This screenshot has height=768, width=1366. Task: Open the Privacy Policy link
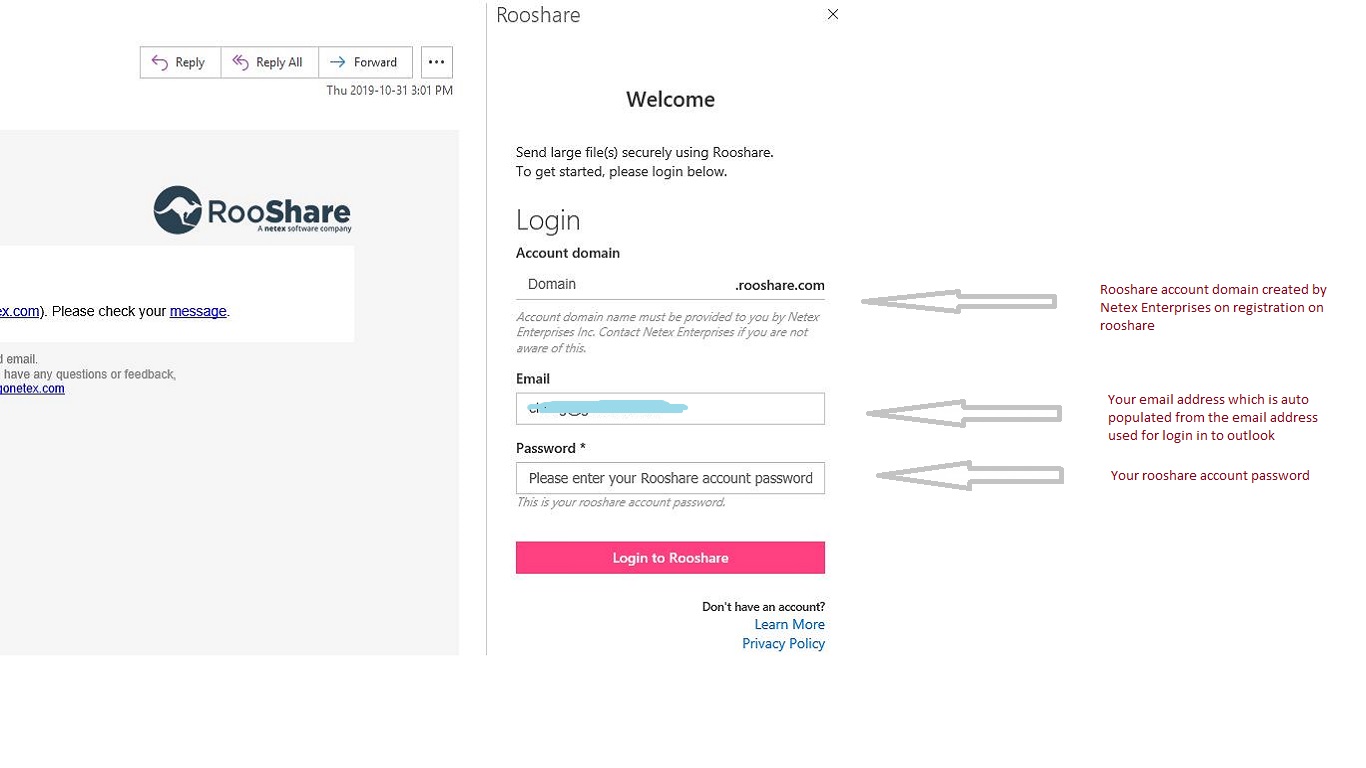(783, 643)
